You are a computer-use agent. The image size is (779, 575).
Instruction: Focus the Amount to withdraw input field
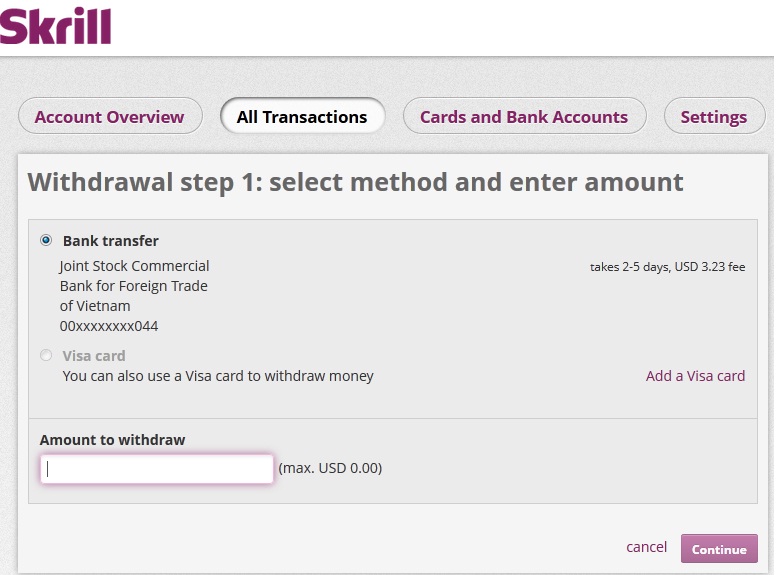(157, 469)
